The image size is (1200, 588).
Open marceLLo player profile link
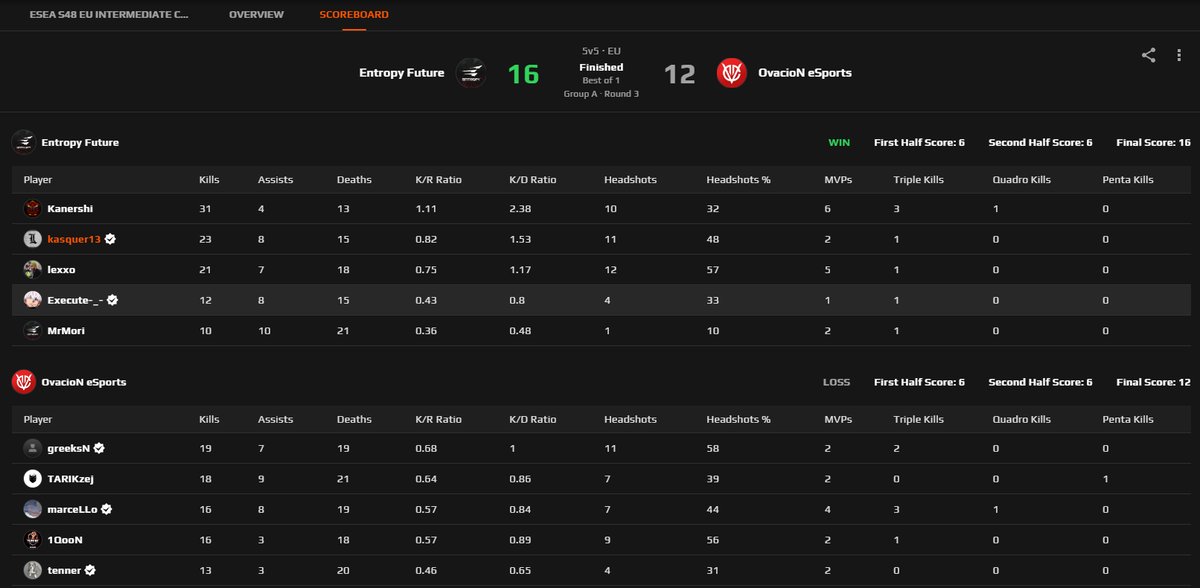[73, 509]
